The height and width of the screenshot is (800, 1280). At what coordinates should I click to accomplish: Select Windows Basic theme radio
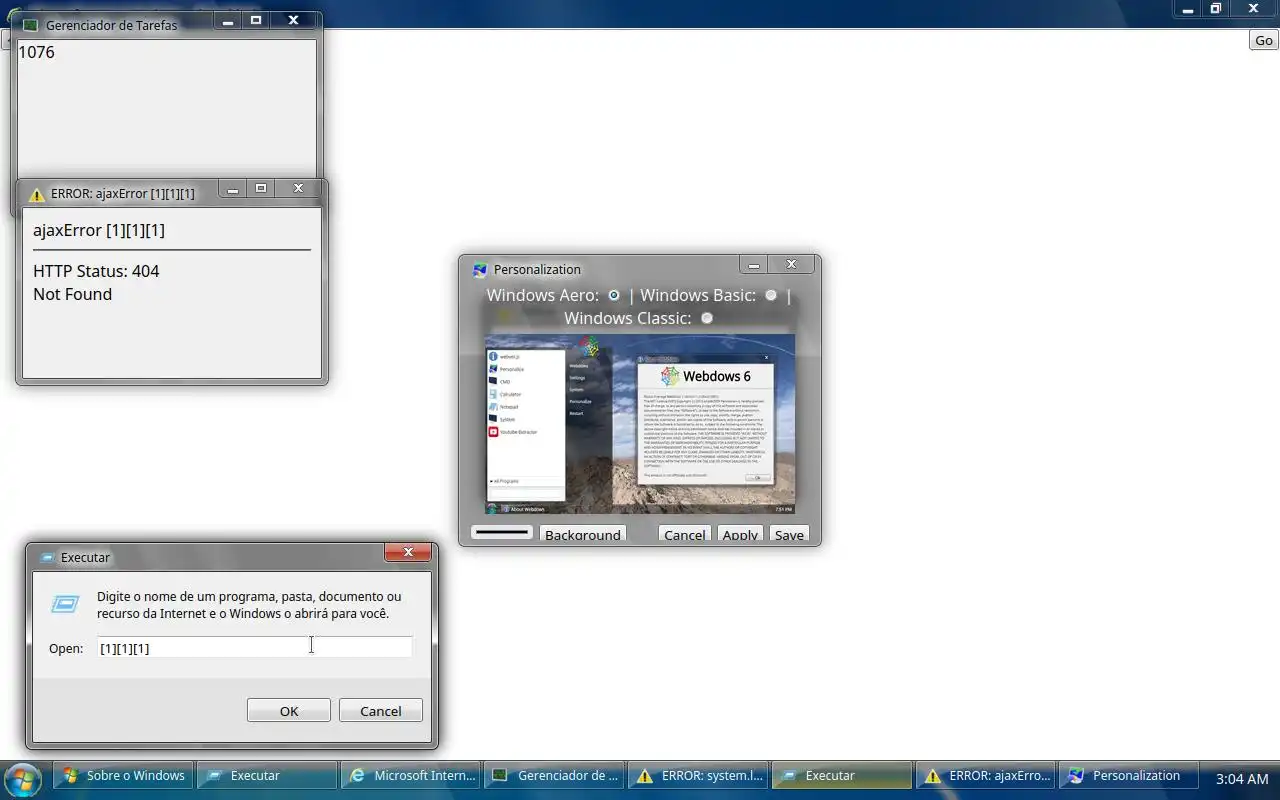(771, 295)
